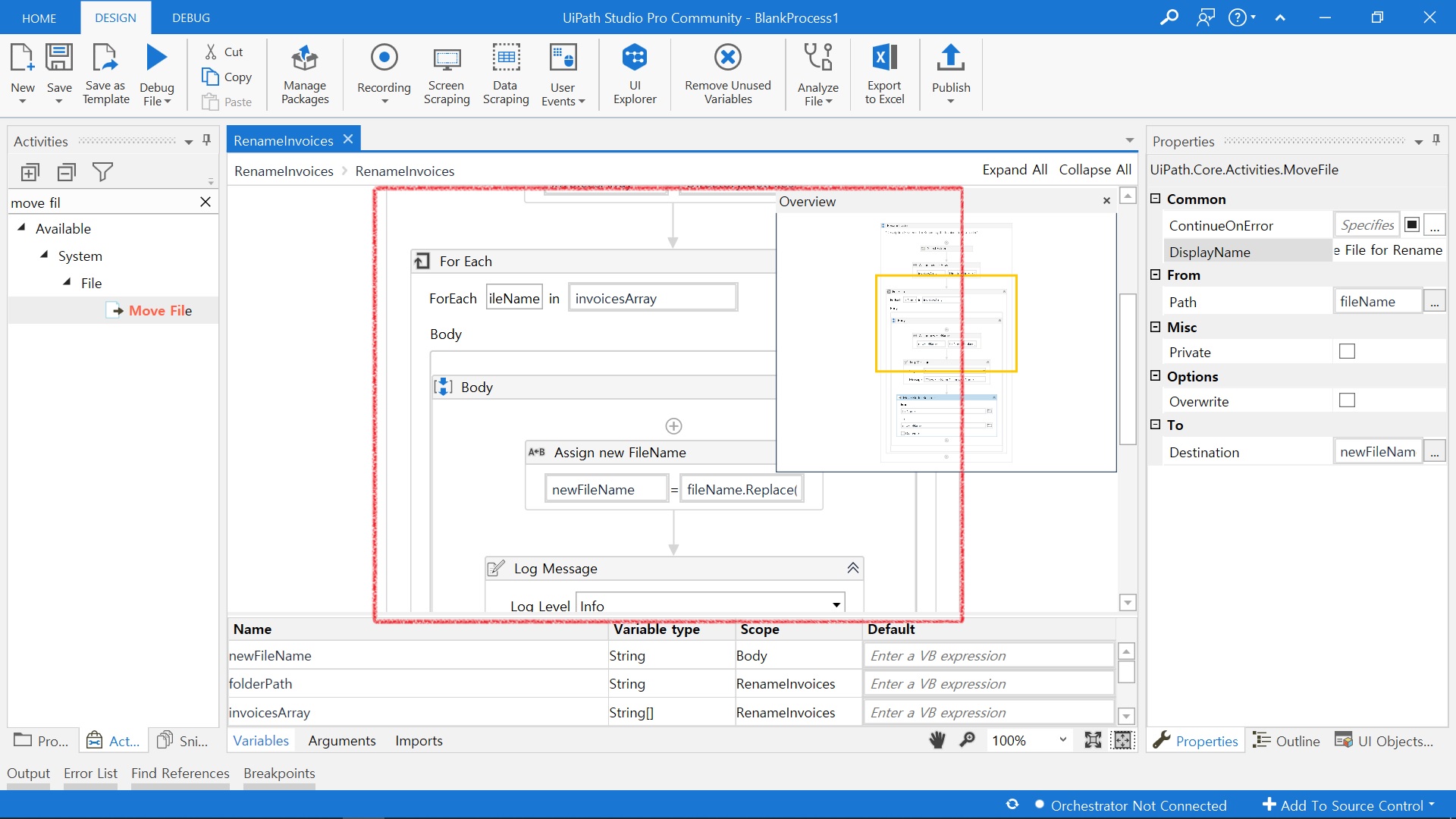Click Expand All link
1456x819 pixels.
tap(1014, 170)
